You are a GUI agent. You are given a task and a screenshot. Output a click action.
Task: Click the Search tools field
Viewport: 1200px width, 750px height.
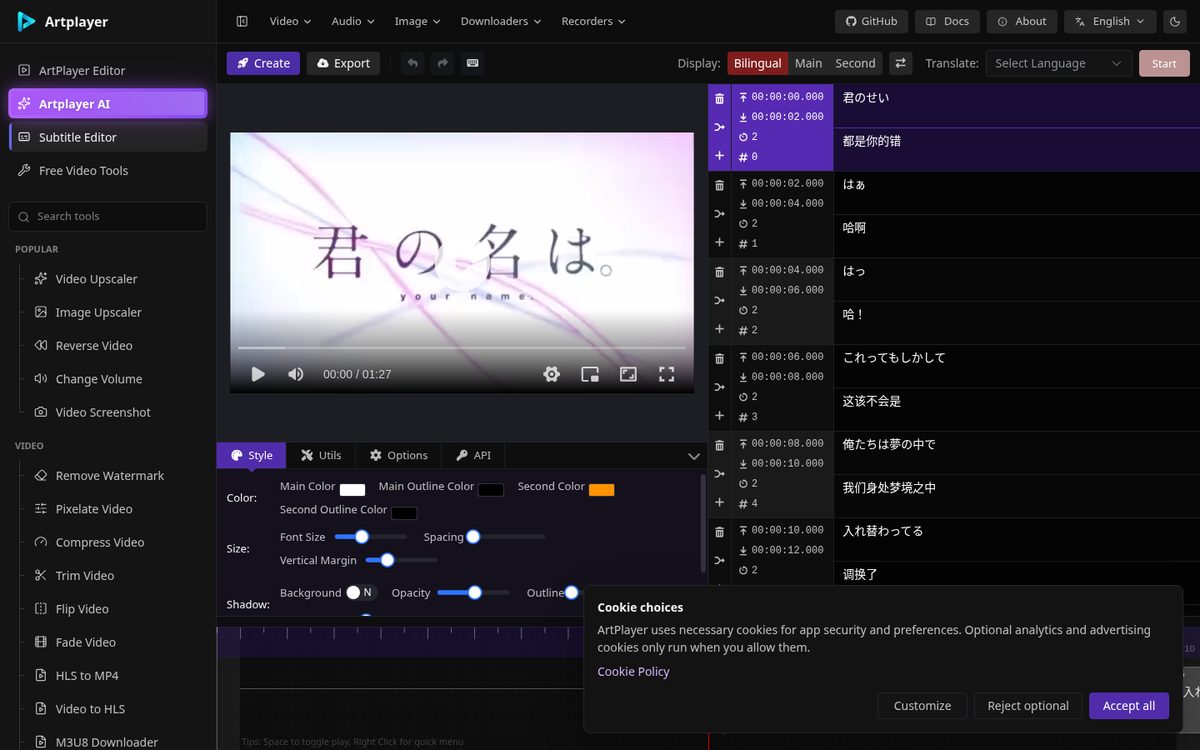[108, 216]
